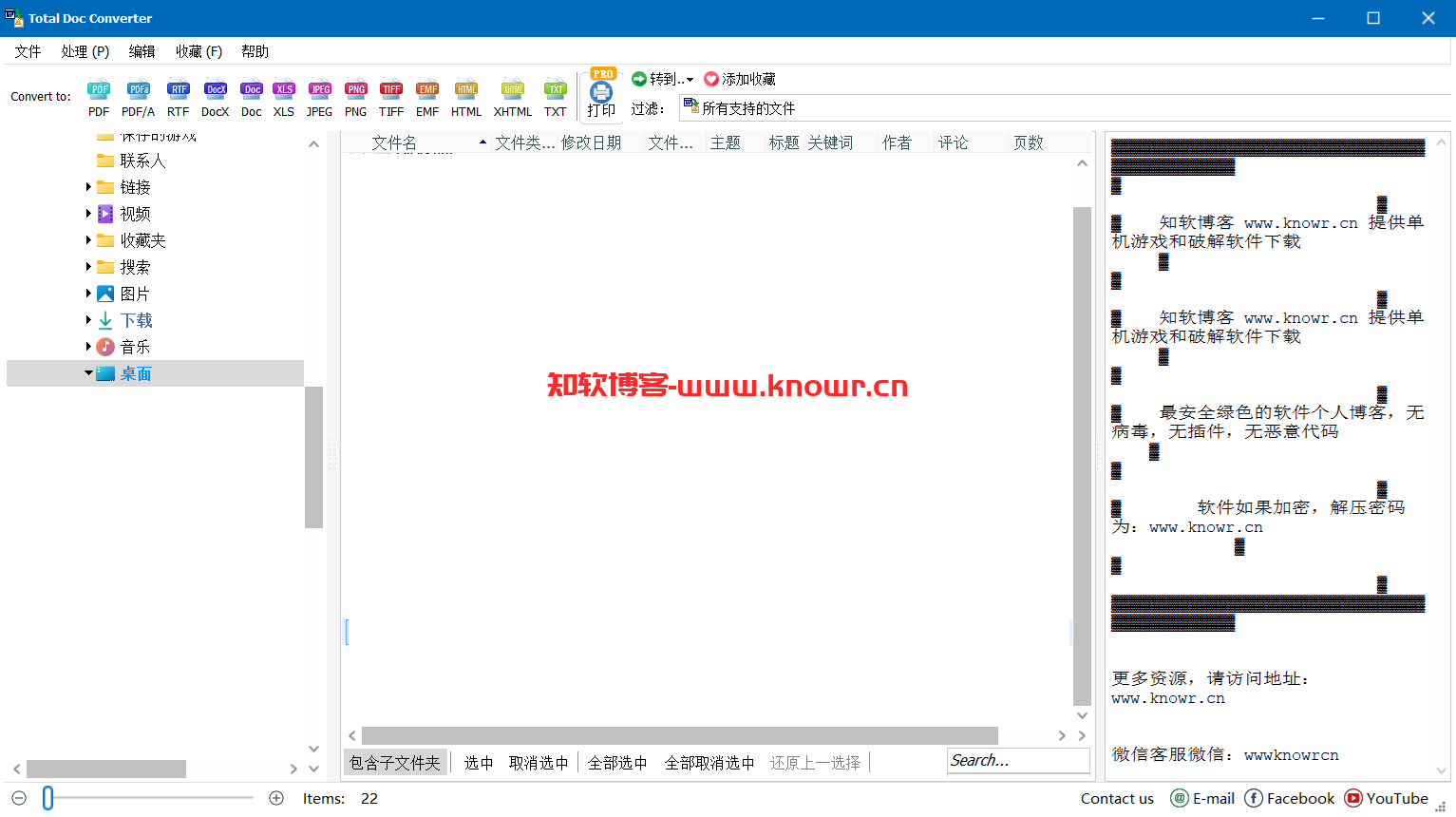Select the 下载 folder in tree

[136, 320]
